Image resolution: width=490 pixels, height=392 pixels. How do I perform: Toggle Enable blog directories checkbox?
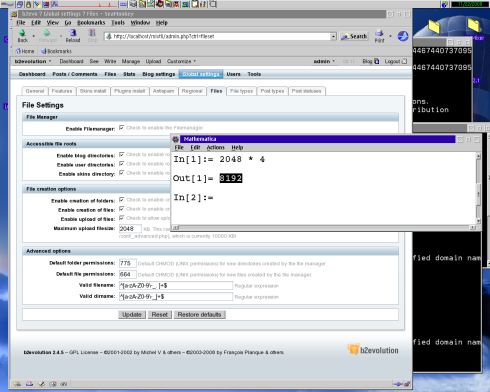click(122, 155)
